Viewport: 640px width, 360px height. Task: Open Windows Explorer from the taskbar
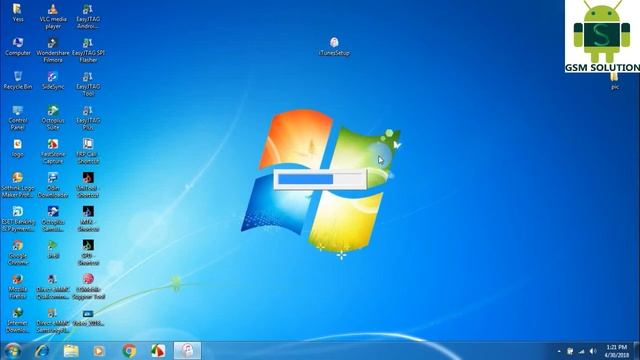(x=71, y=351)
